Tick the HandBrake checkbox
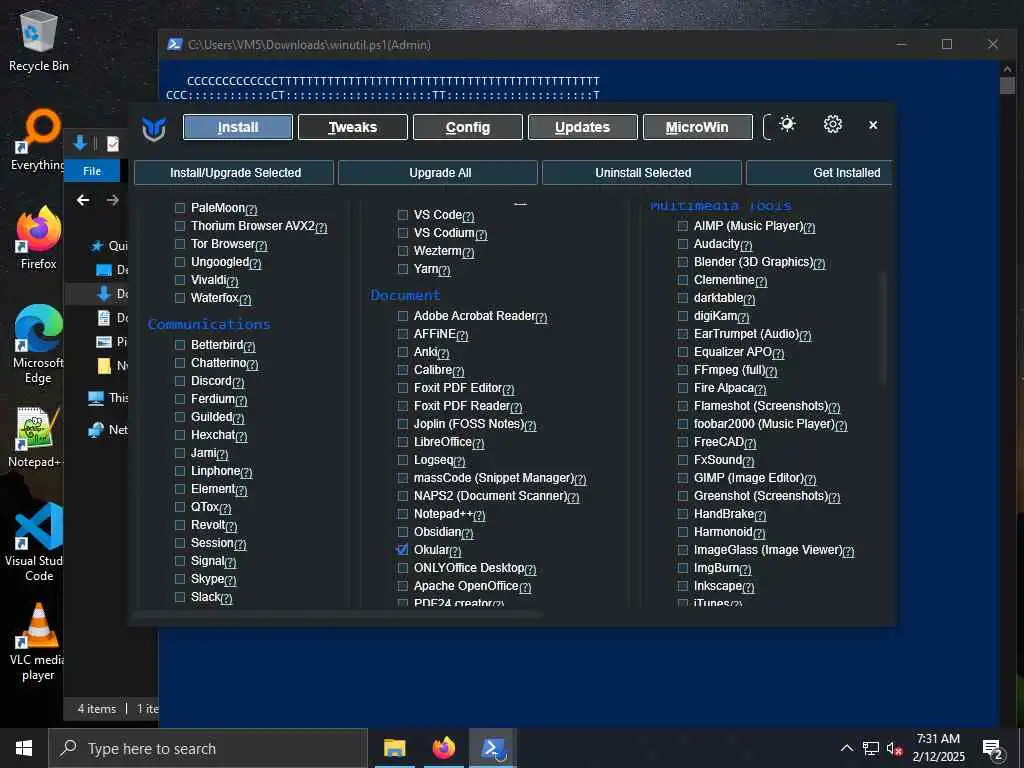Viewport: 1024px width, 768px height. 682,514
